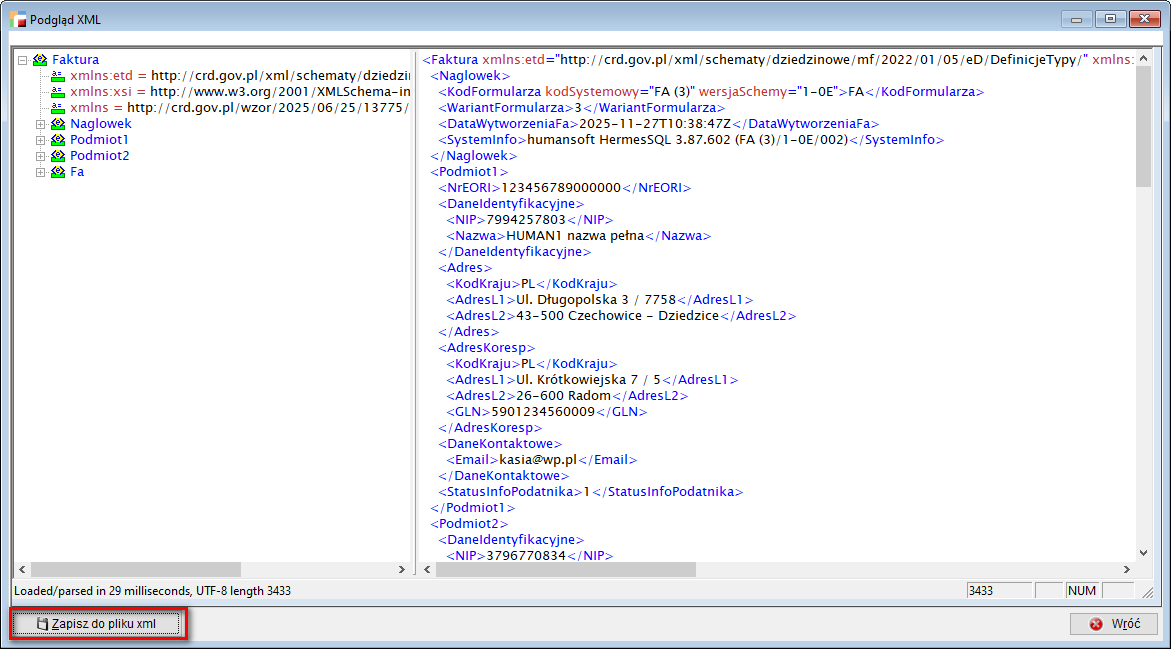This screenshot has height=649, width=1171.
Task: Click the Podmiot2 element icon in tree
Action: point(58,156)
